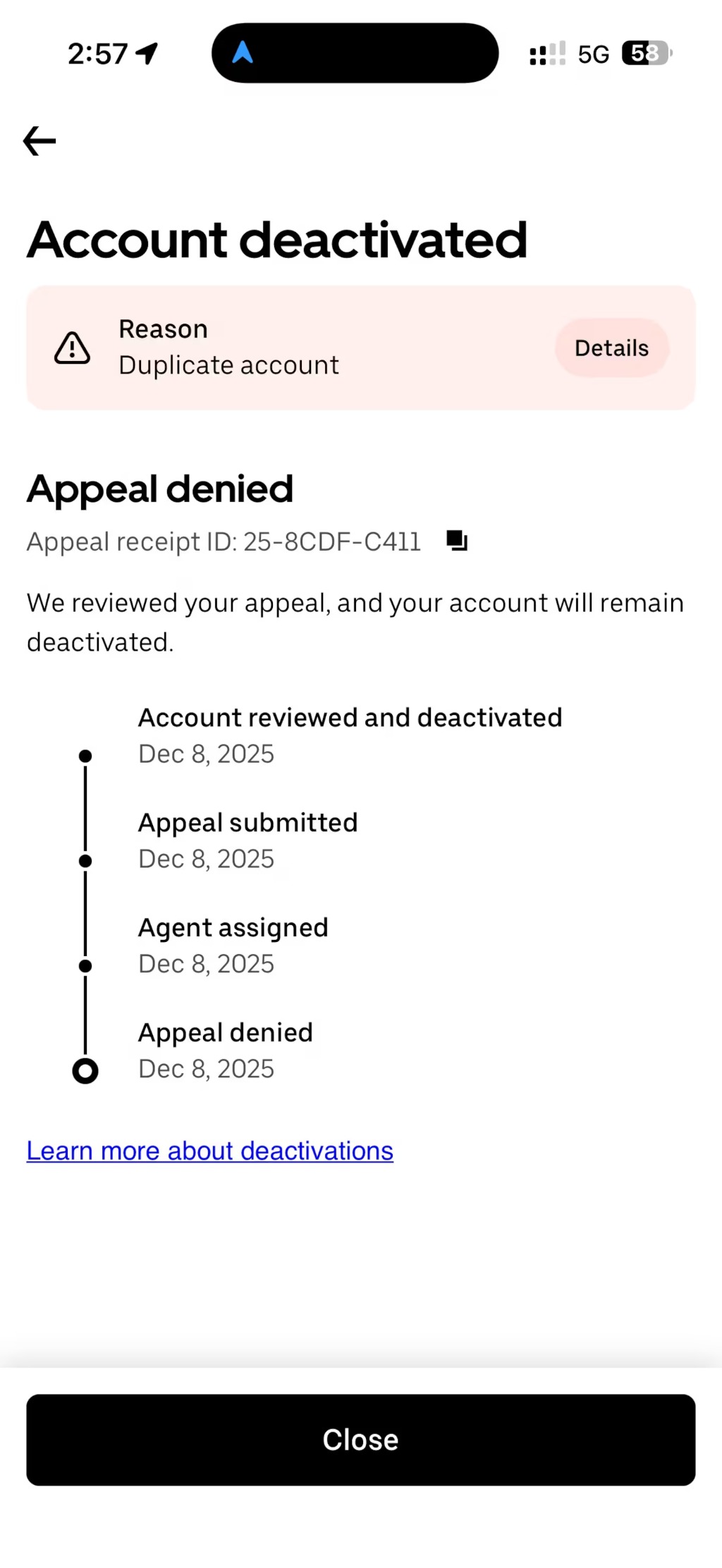Select the Duplicate account reason text

(228, 365)
